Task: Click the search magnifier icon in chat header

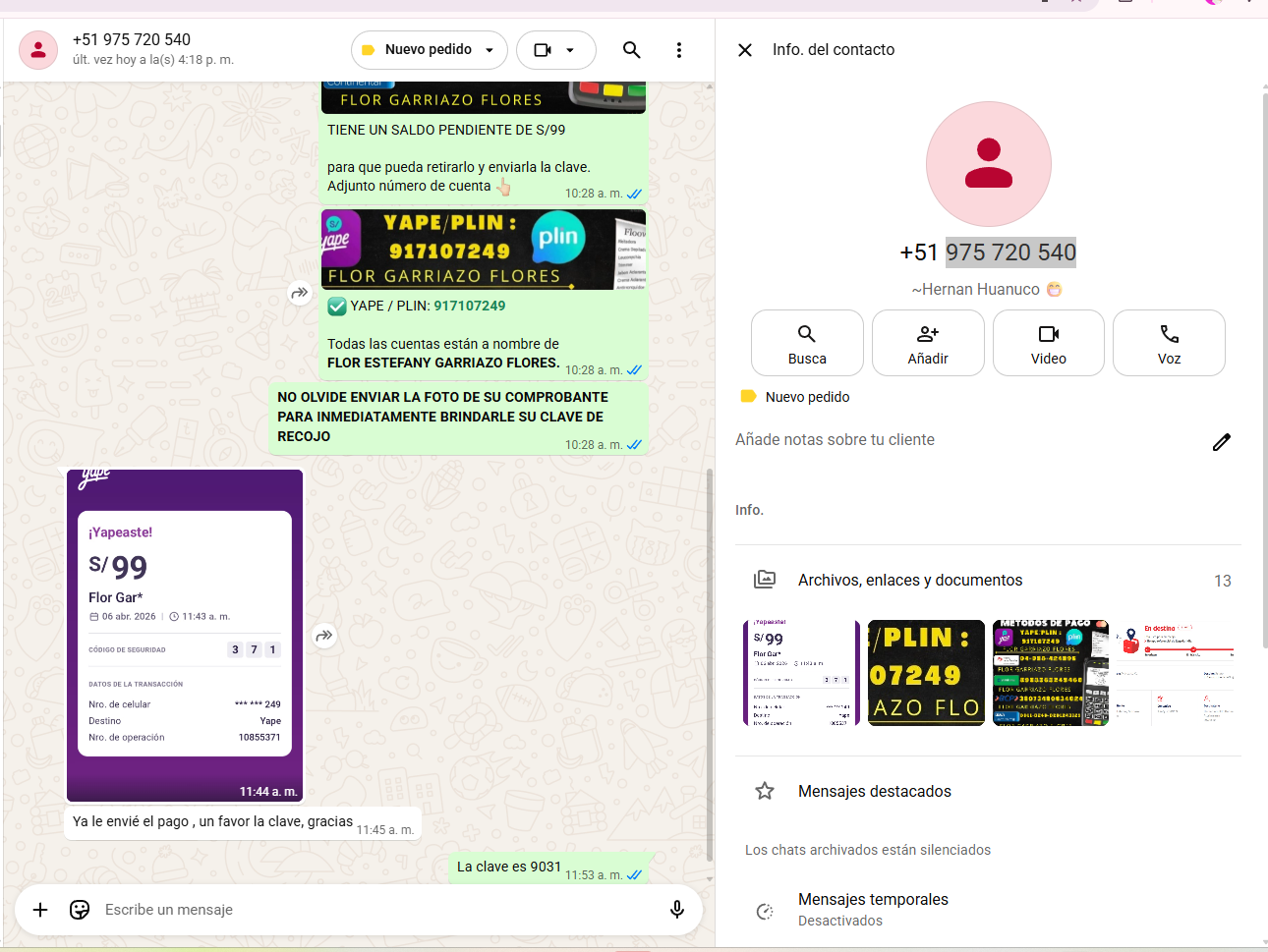Action: (631, 50)
